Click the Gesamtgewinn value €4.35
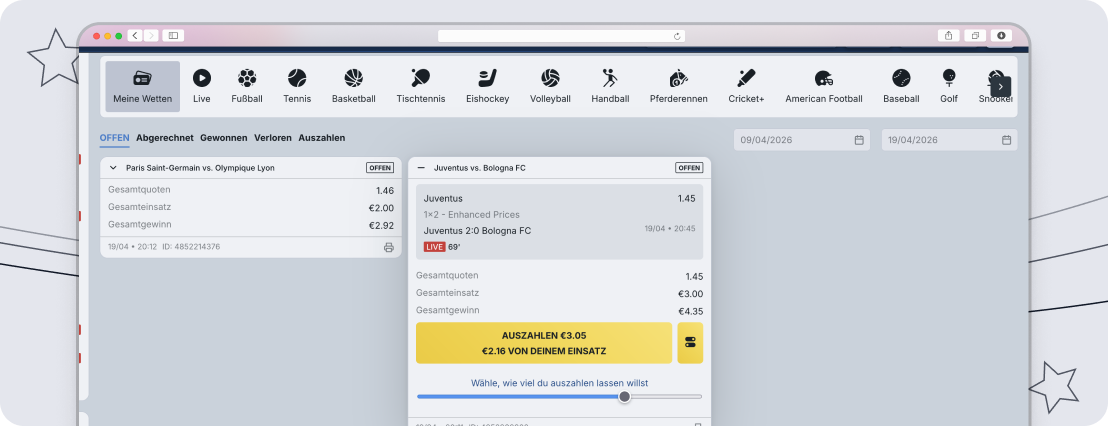 click(x=690, y=311)
